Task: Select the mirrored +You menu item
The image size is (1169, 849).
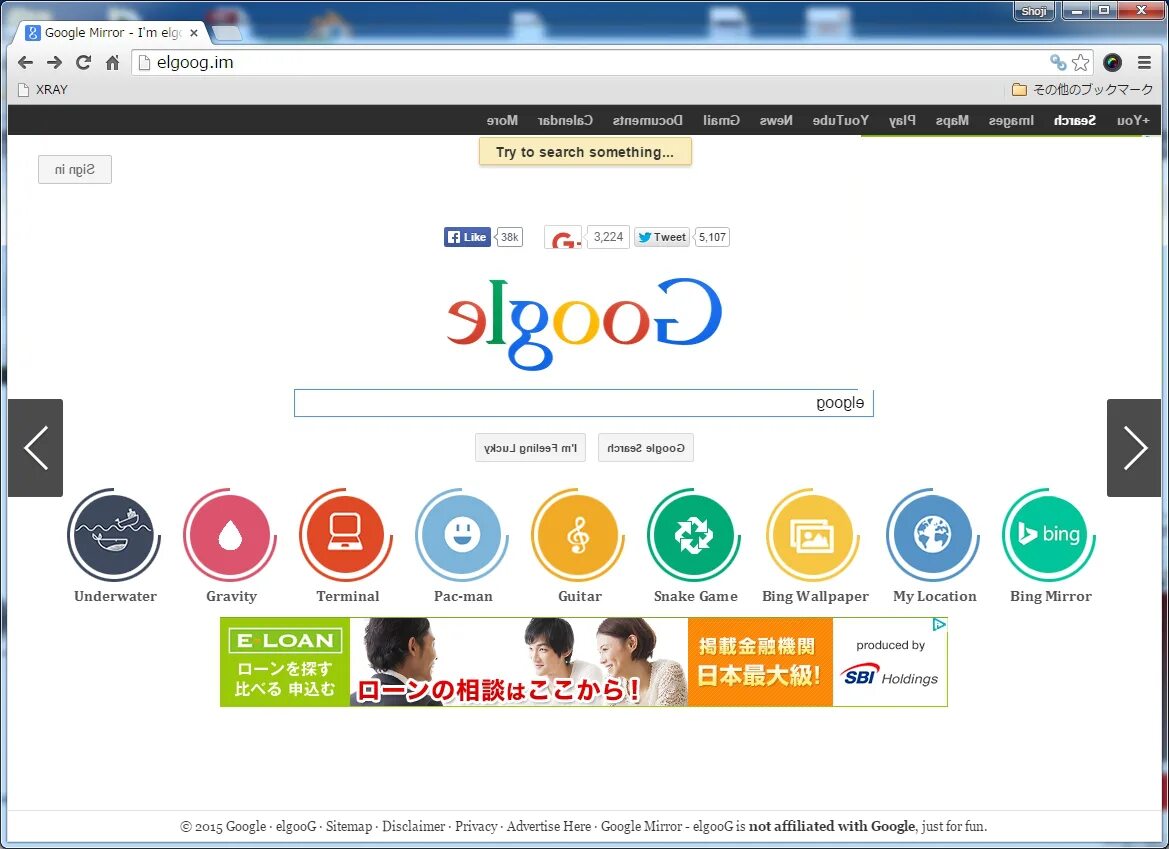Action: (1133, 120)
